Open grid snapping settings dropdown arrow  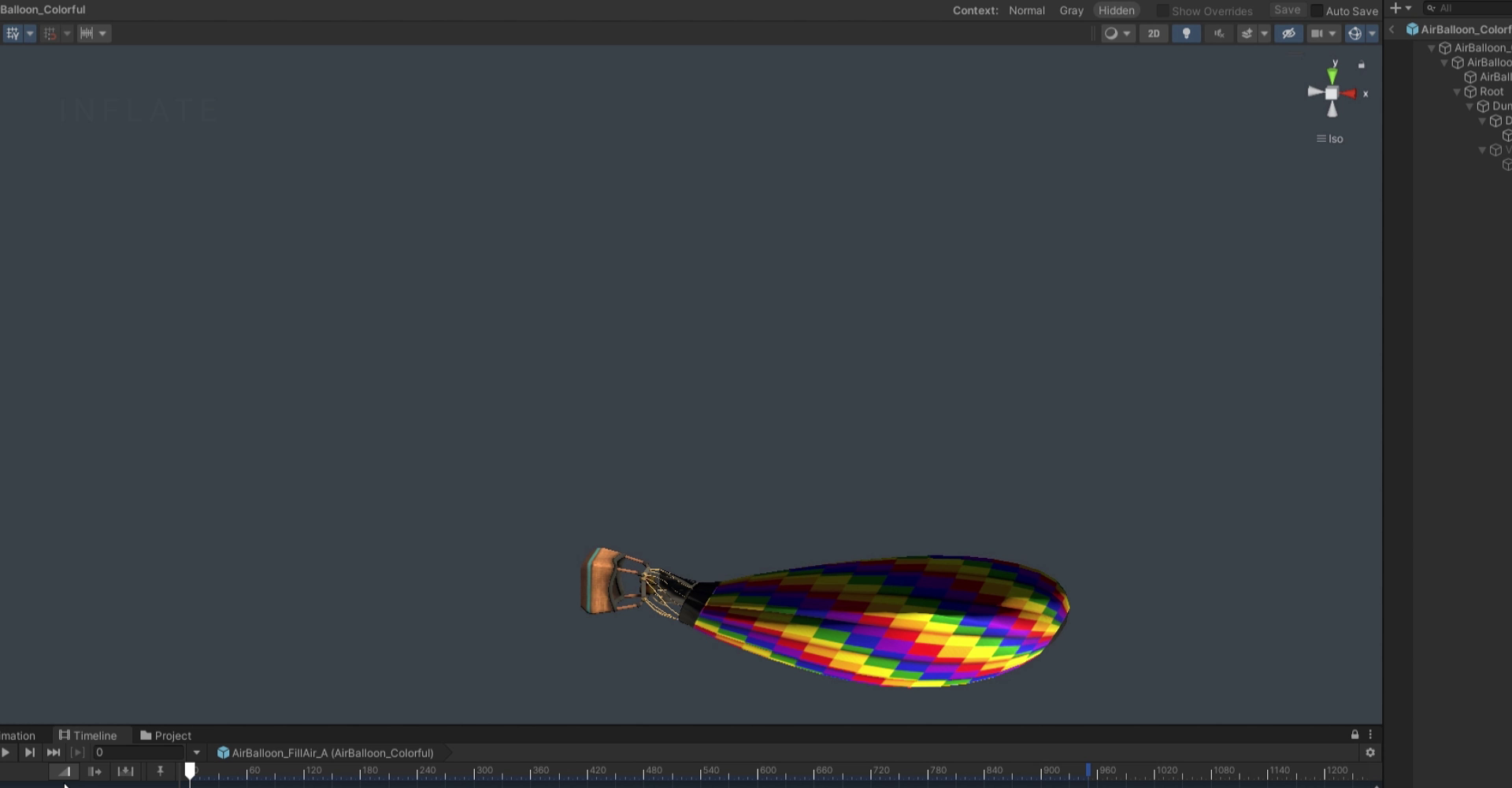point(67,33)
